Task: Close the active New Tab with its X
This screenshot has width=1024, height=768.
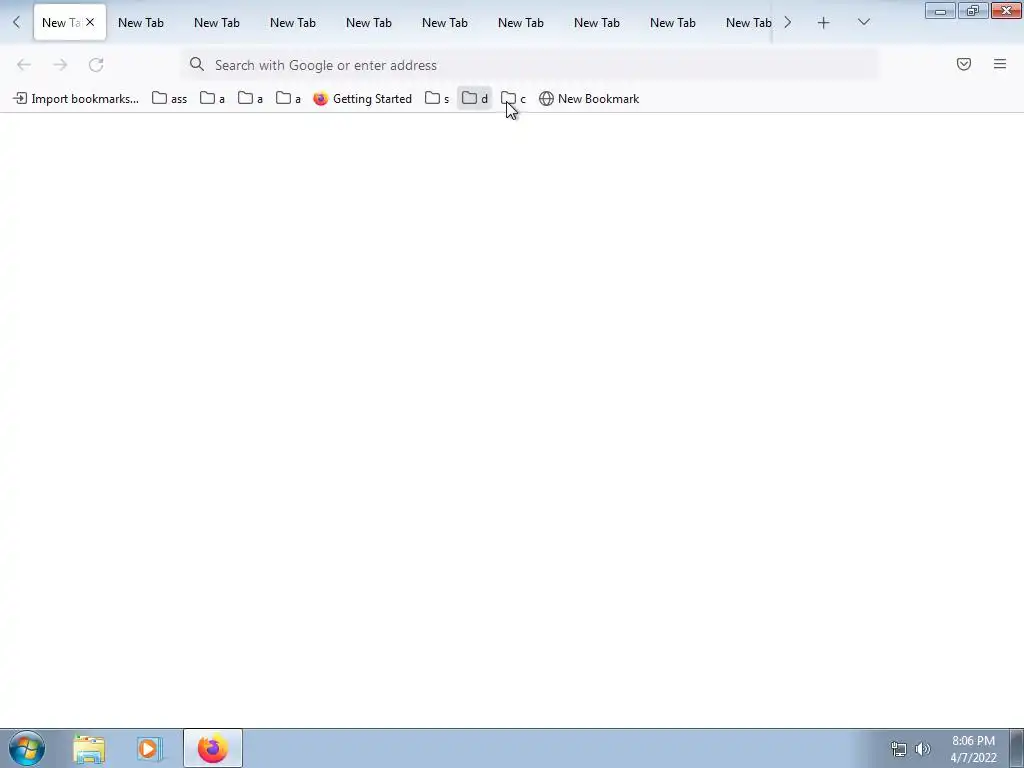Action: click(x=90, y=22)
